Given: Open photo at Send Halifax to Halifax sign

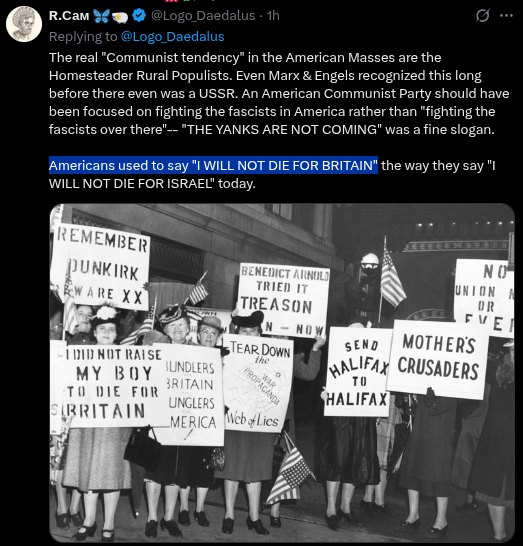Looking at the screenshot, I should 358,372.
